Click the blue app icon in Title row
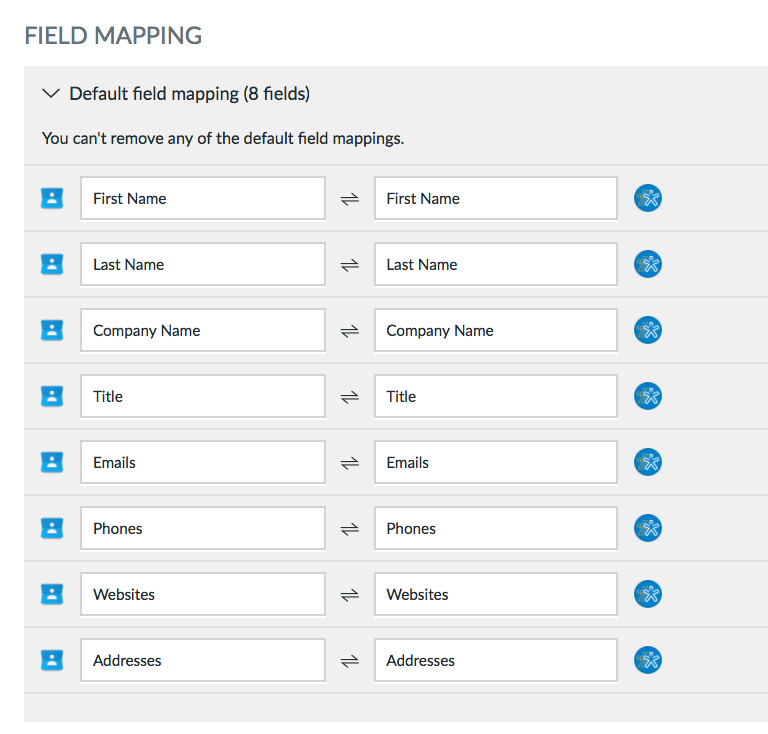Viewport: 768px width, 734px height. point(648,396)
